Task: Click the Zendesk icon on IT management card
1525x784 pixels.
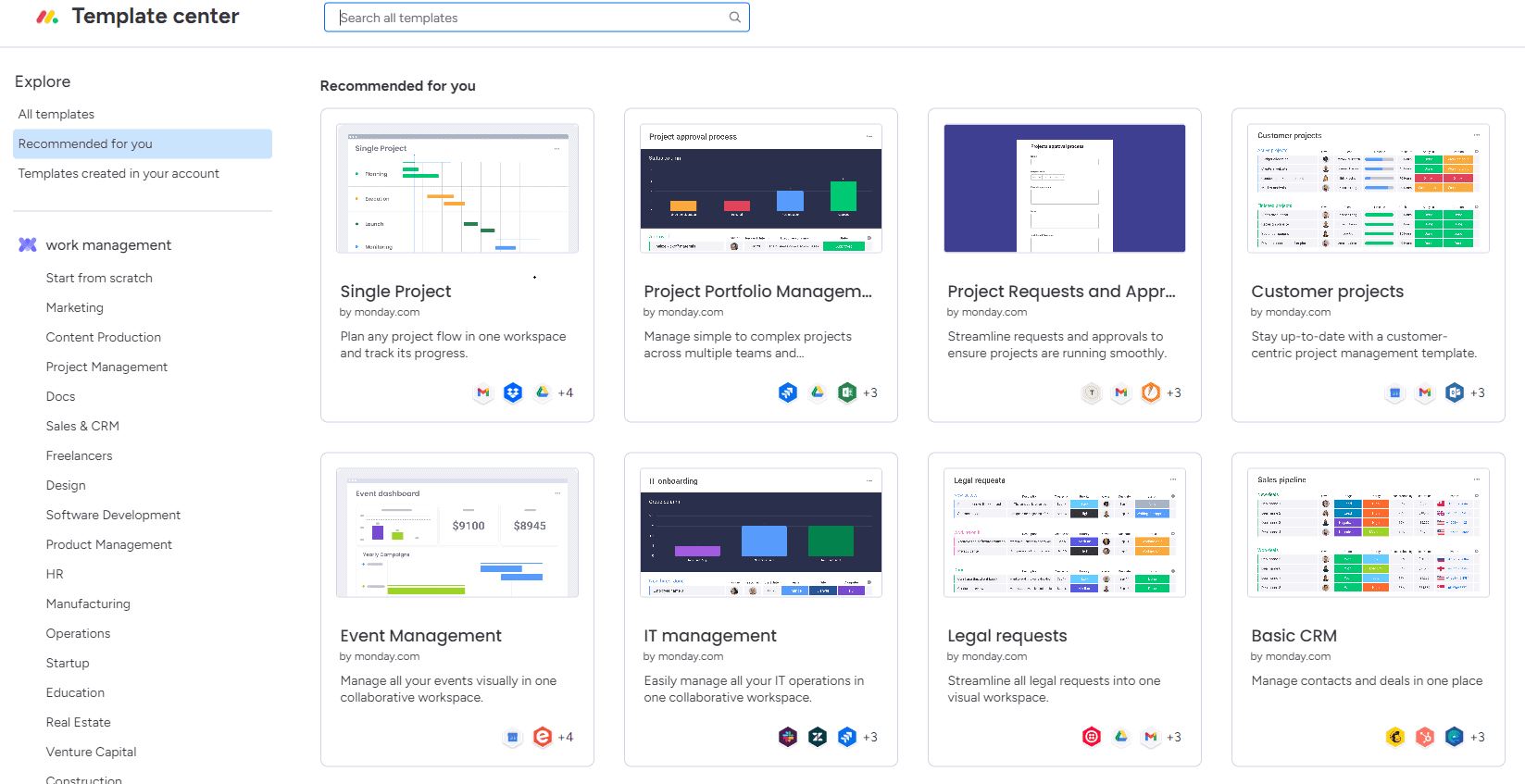Action: (818, 737)
